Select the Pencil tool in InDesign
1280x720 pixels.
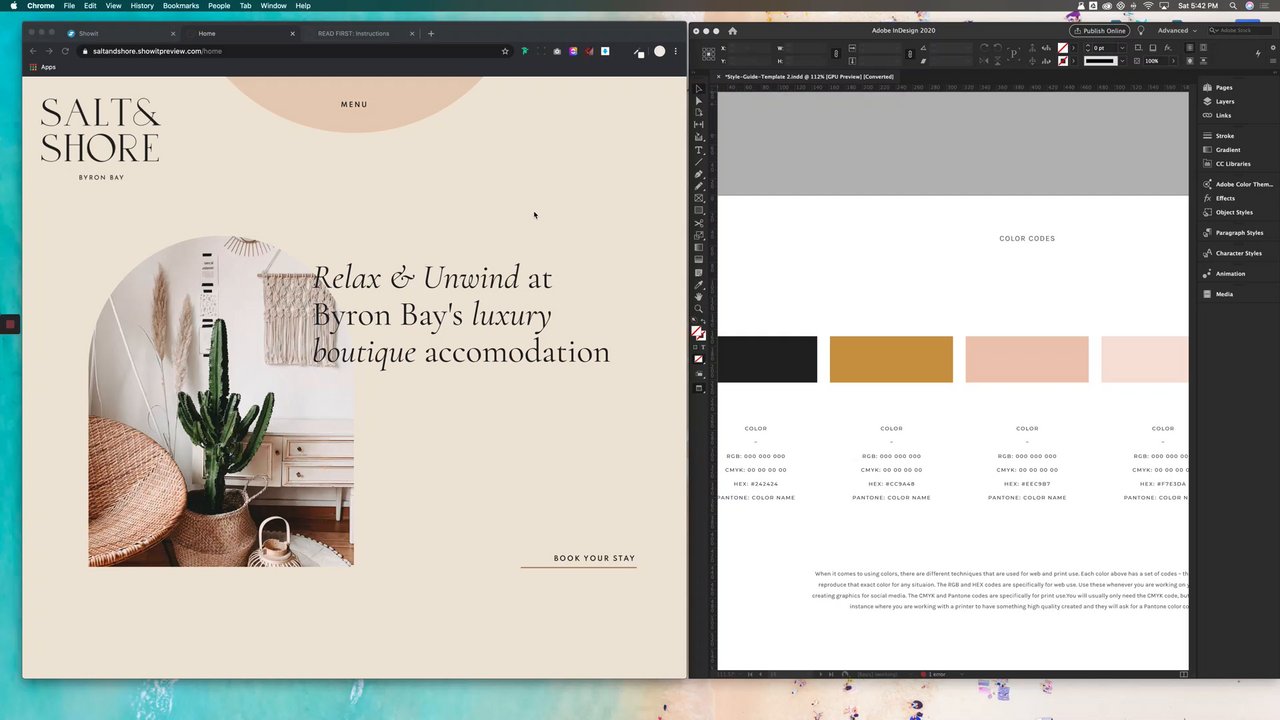[699, 186]
